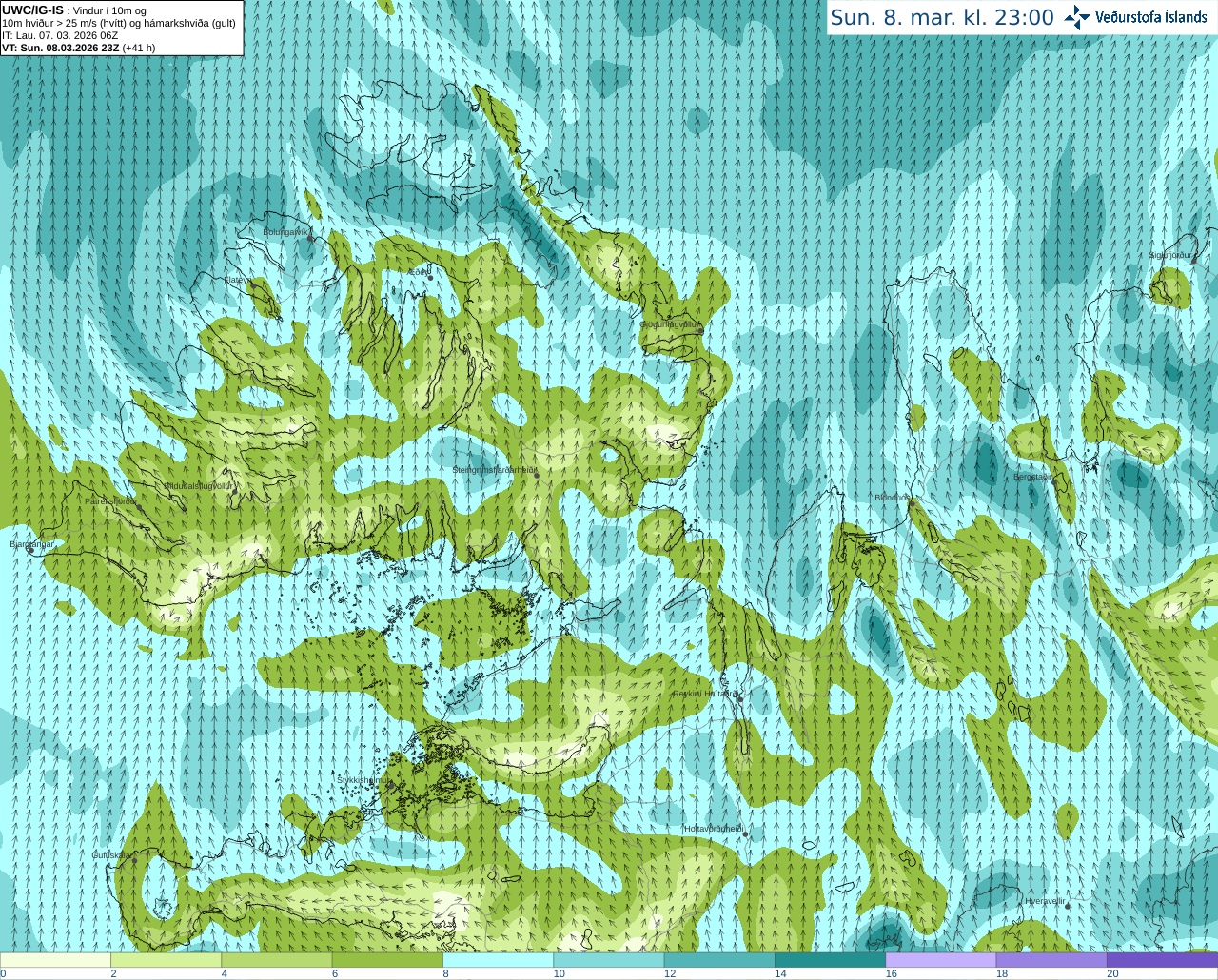1218x980 pixels.
Task: Click the UWC/IG-IS Vindur í 10m title line
Action: tap(74, 10)
